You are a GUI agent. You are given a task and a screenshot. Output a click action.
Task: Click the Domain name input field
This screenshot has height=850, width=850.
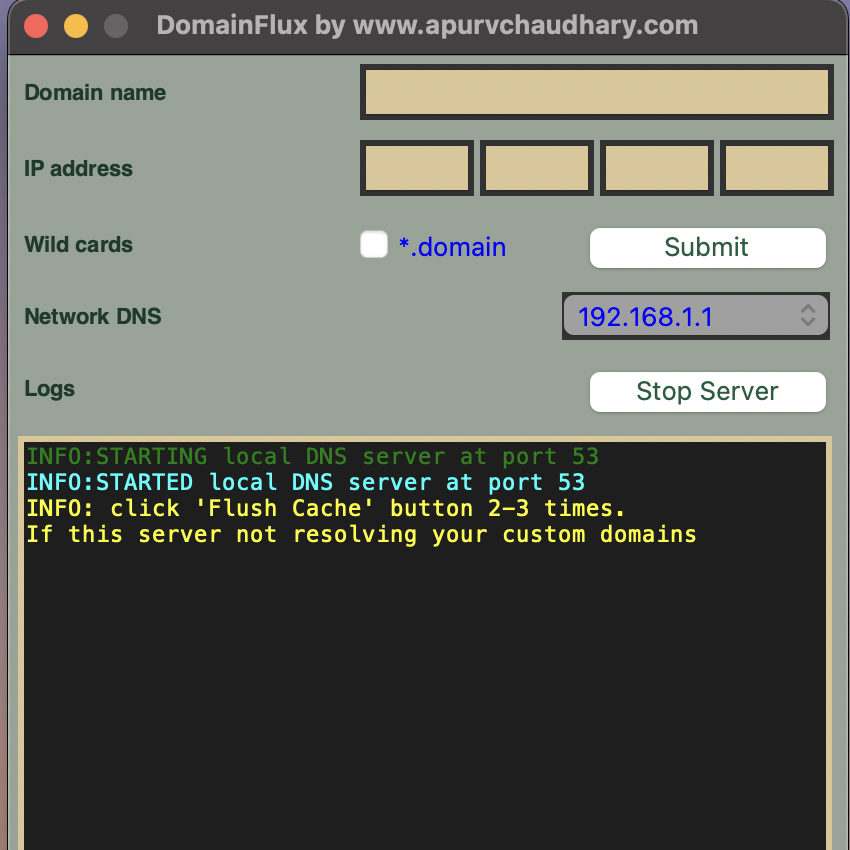point(596,93)
